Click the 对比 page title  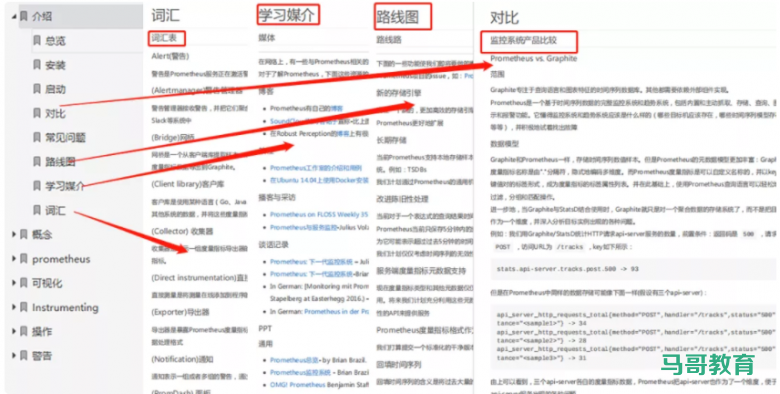[504, 18]
